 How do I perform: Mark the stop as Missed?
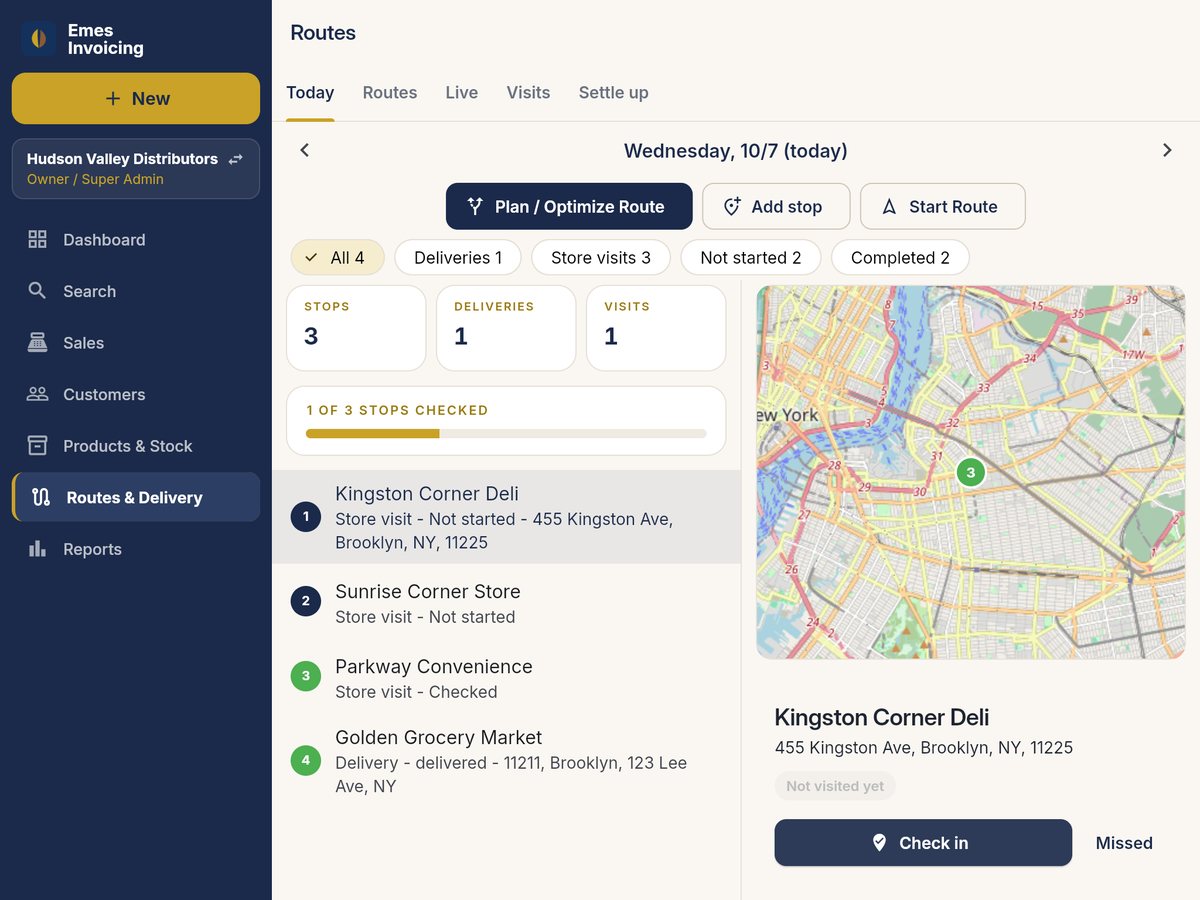[x=1124, y=843]
